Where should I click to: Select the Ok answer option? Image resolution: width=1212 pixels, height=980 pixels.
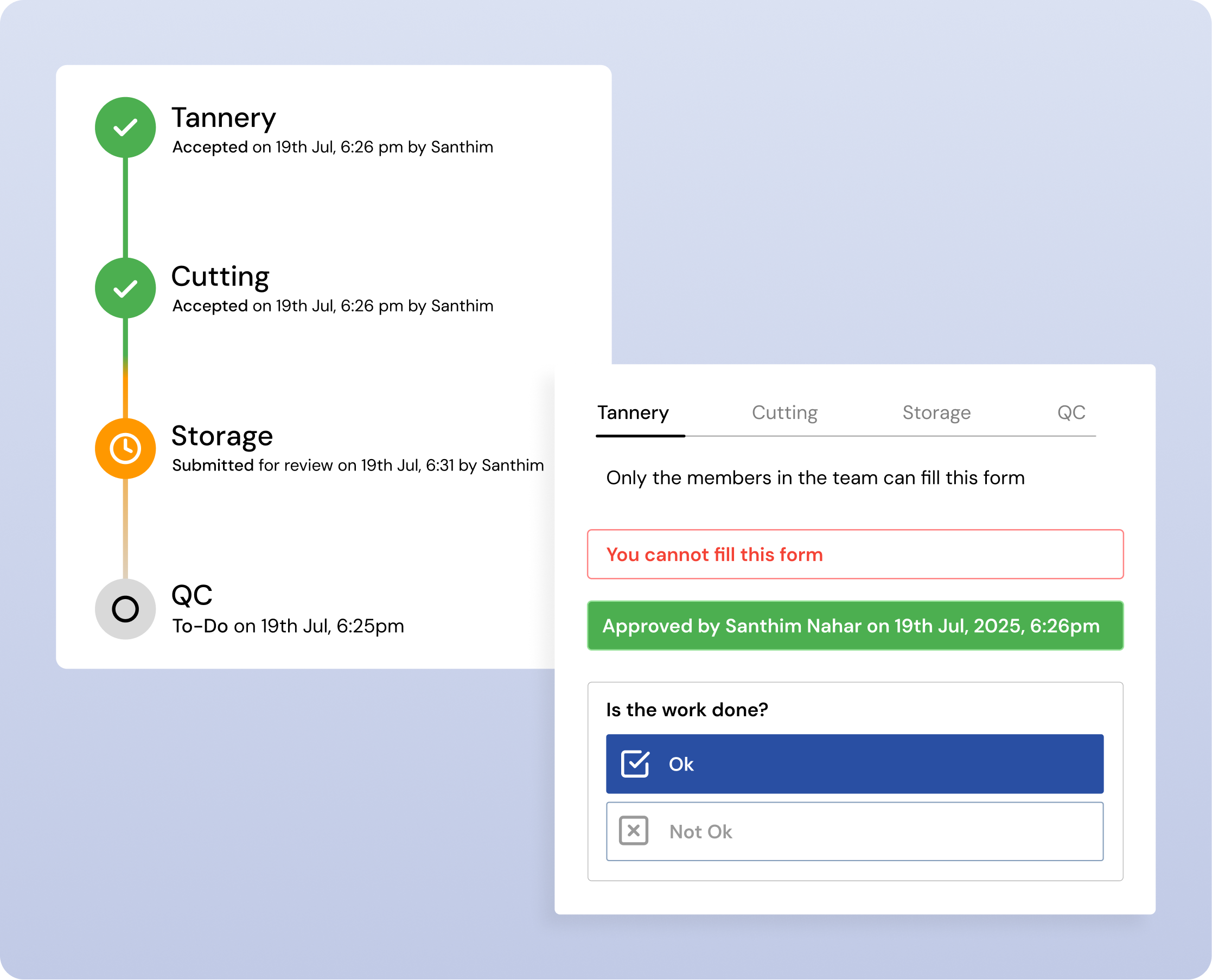point(854,764)
